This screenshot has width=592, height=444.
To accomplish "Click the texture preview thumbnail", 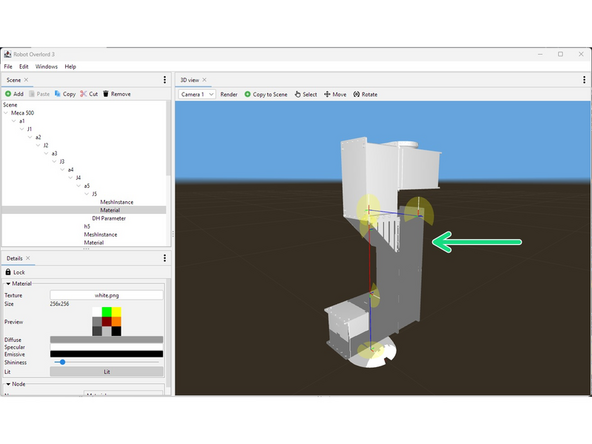I will pos(106,322).
